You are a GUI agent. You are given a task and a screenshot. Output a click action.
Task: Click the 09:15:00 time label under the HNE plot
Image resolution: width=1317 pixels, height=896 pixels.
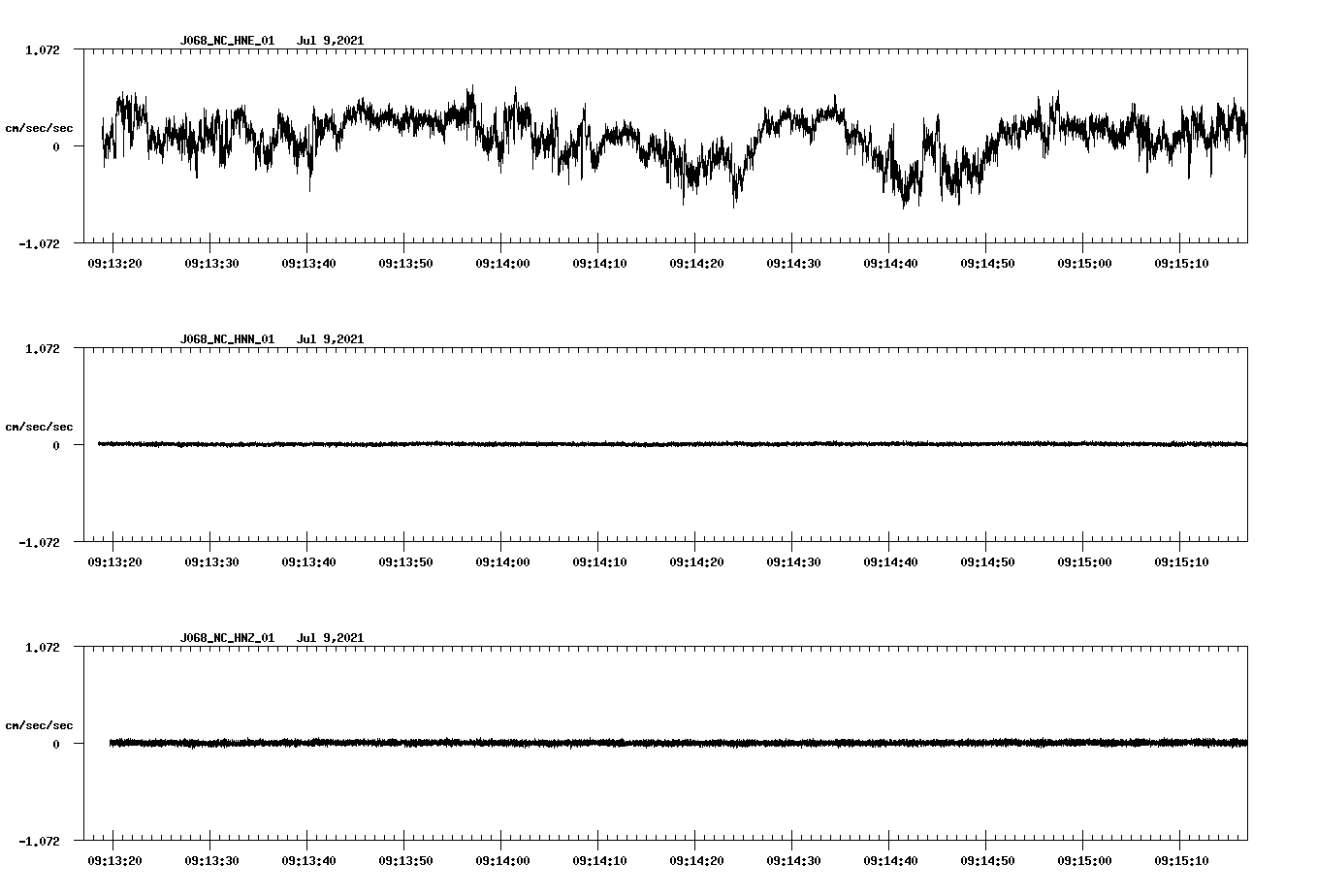1084,263
